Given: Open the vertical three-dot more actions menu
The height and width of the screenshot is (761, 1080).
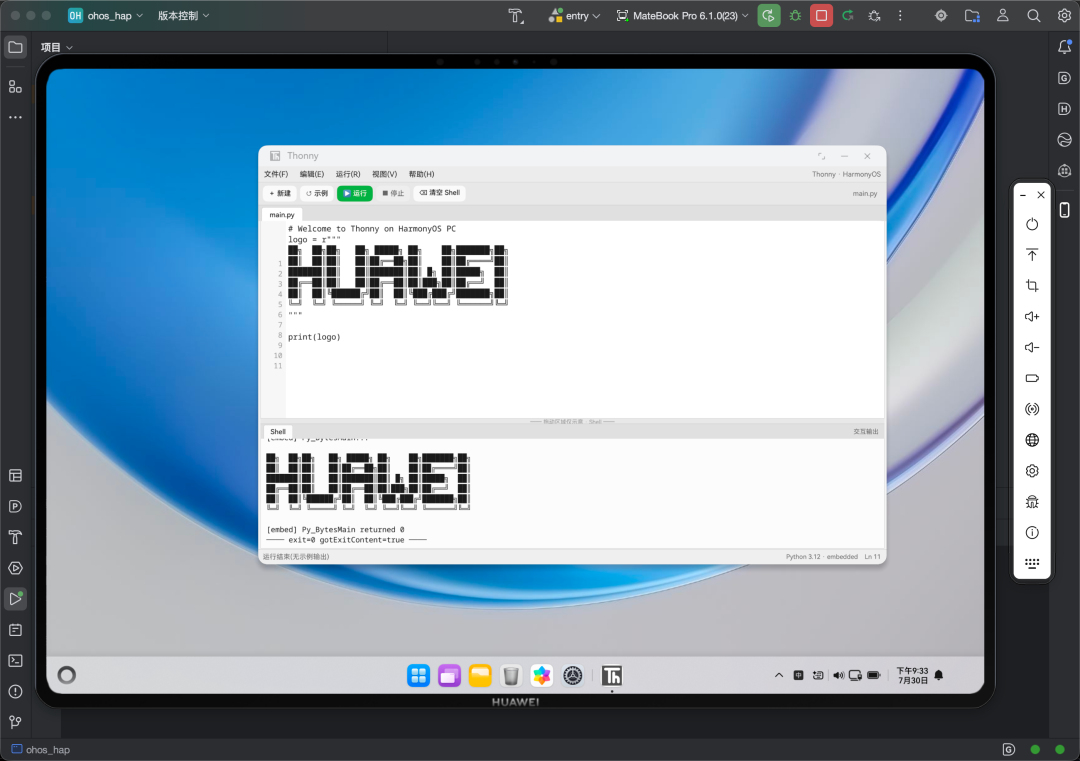Looking at the screenshot, I should tap(900, 16).
